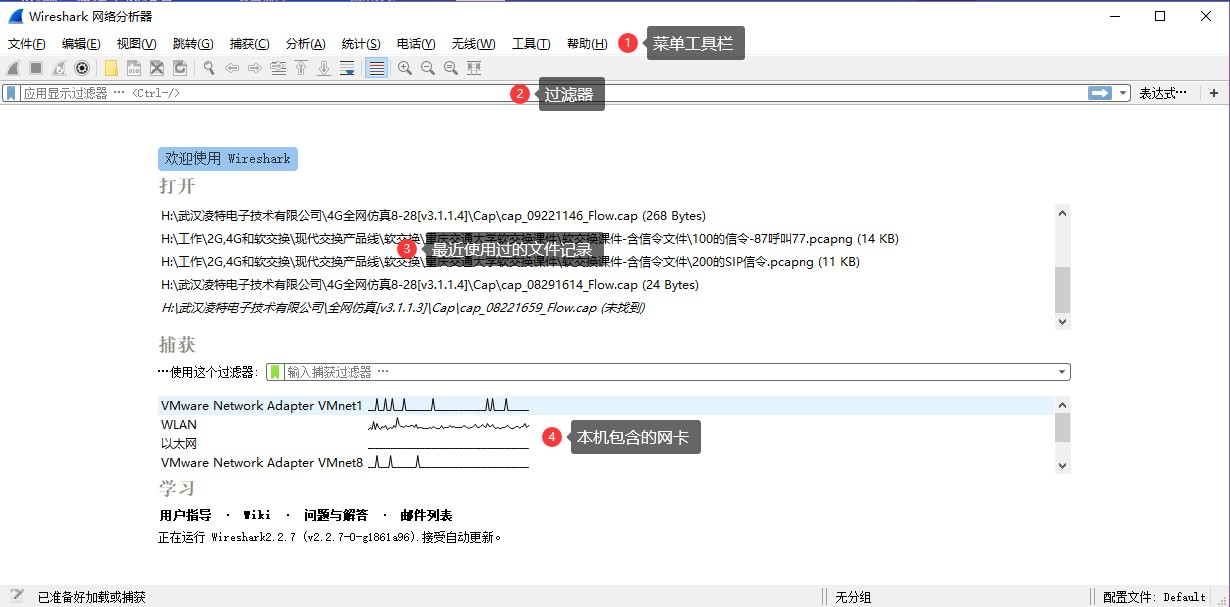1230x607 pixels.
Task: Click into the capture filter input
Action: [x=672, y=372]
